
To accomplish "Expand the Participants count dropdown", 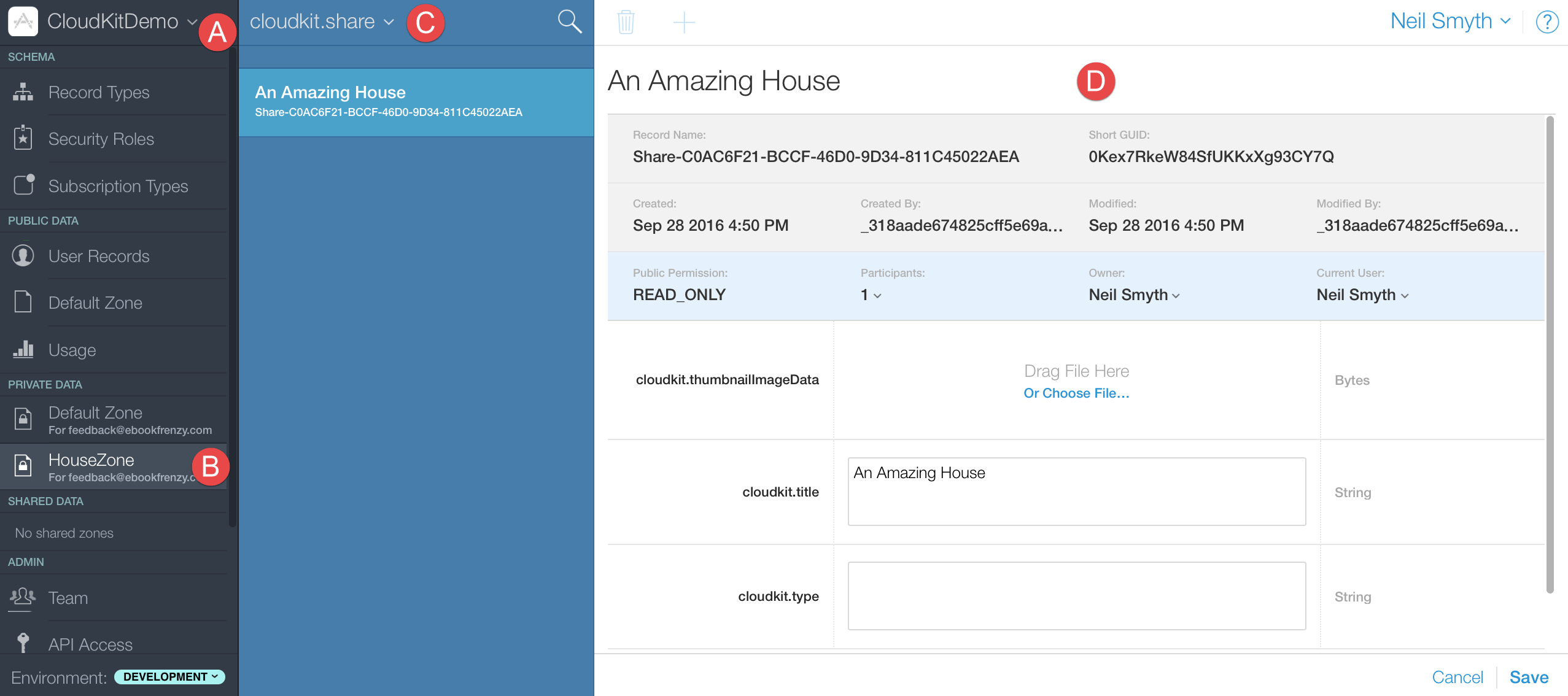I will coord(871,295).
